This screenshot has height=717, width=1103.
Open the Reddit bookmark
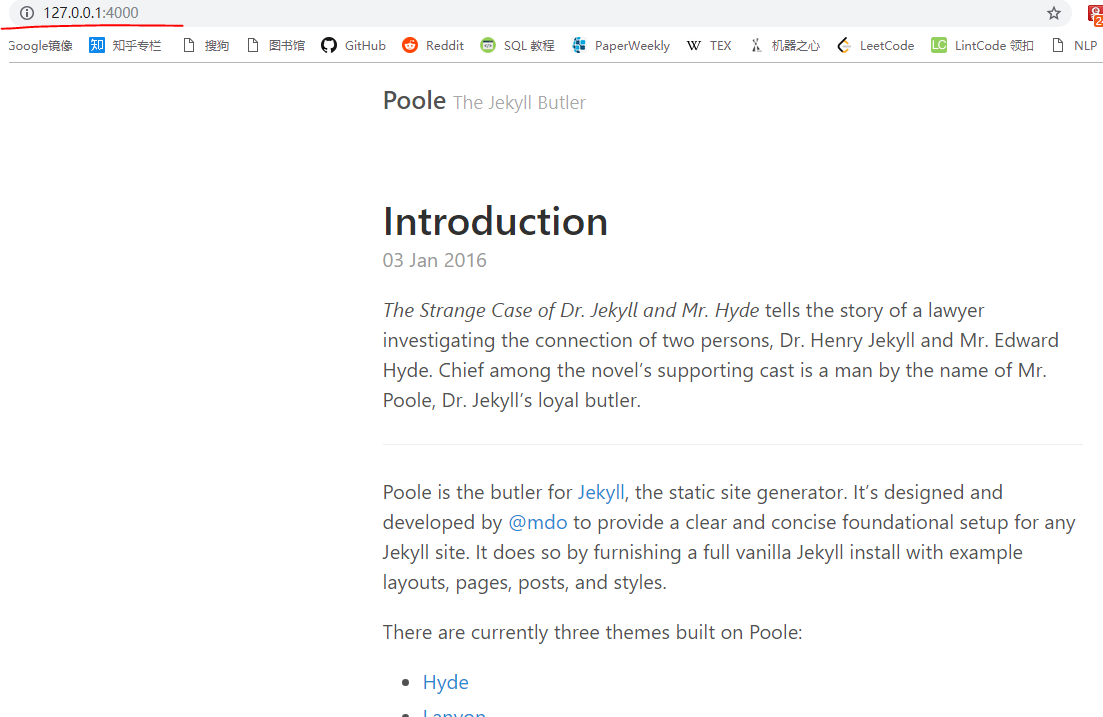click(433, 46)
